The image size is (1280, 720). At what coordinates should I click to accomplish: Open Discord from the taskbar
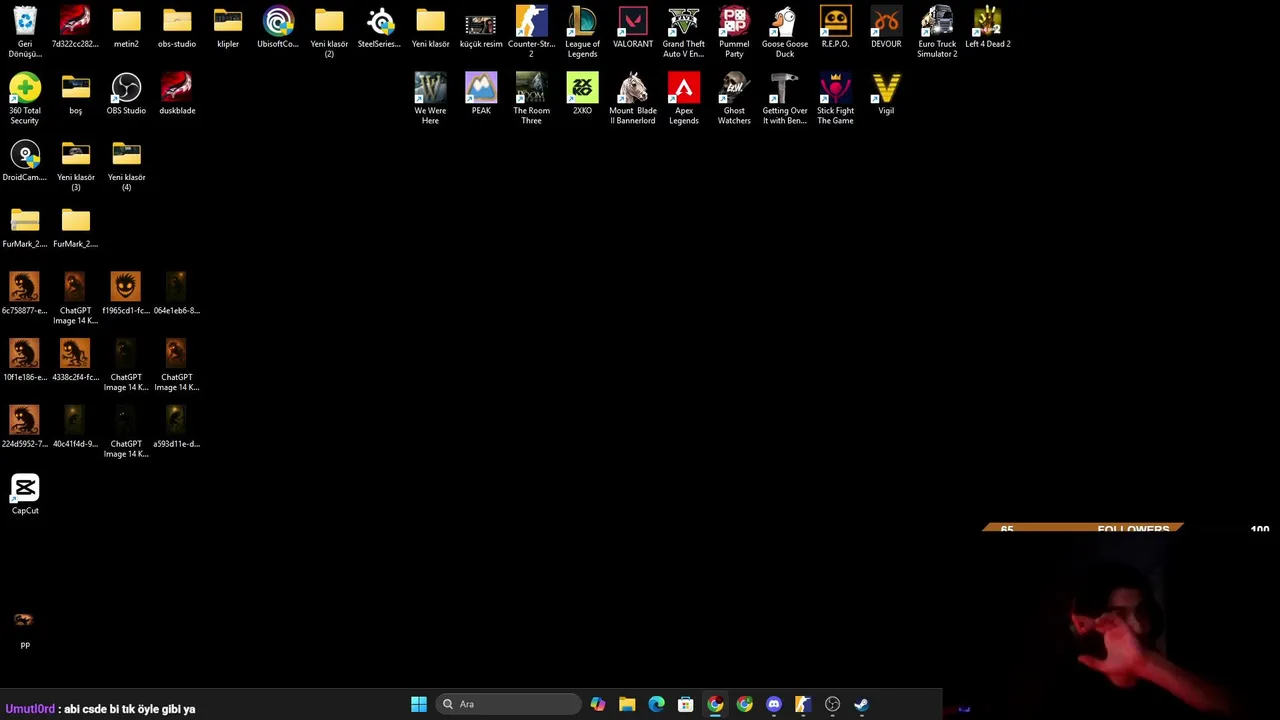pyautogui.click(x=774, y=704)
